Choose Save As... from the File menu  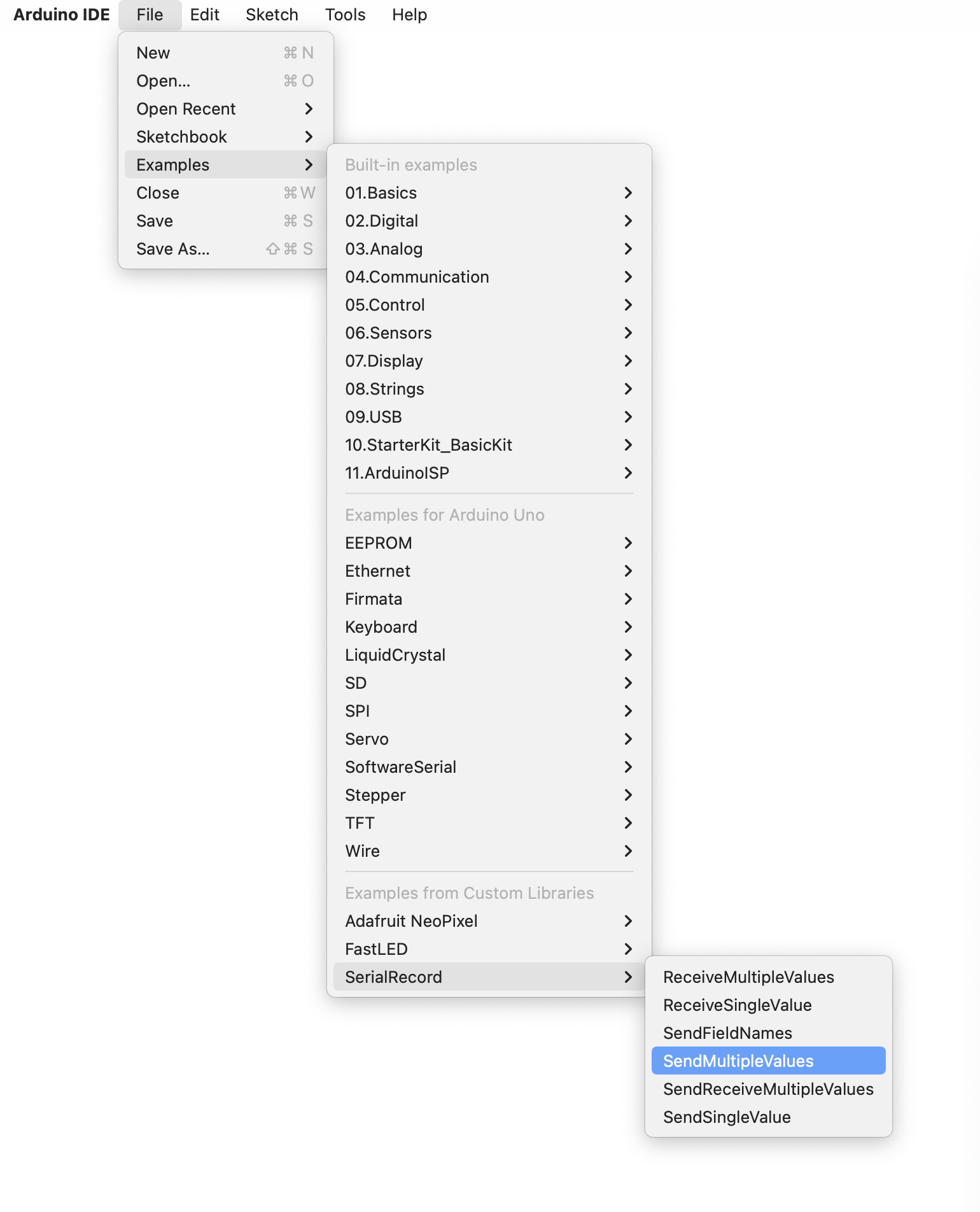pyautogui.click(x=226, y=249)
